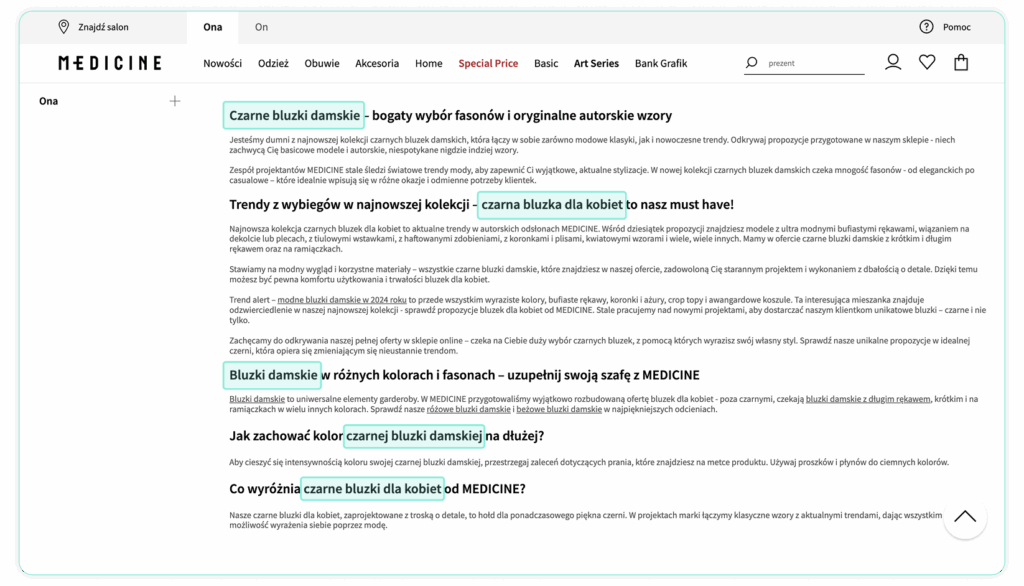
Task: Open the Home menu item
Action: click(428, 63)
